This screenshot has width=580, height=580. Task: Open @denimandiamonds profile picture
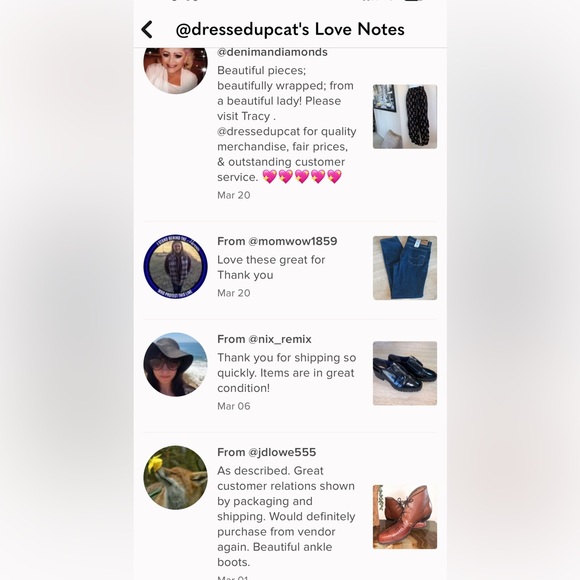pyautogui.click(x=175, y=70)
